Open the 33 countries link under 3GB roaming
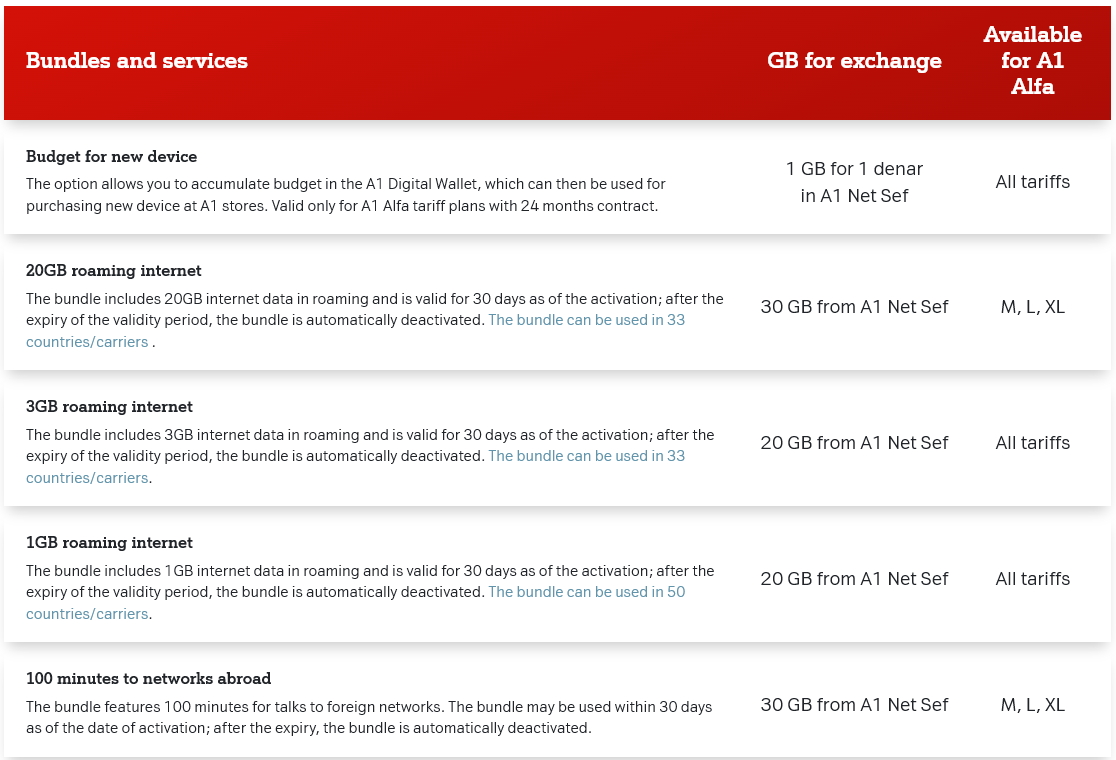 click(x=586, y=456)
